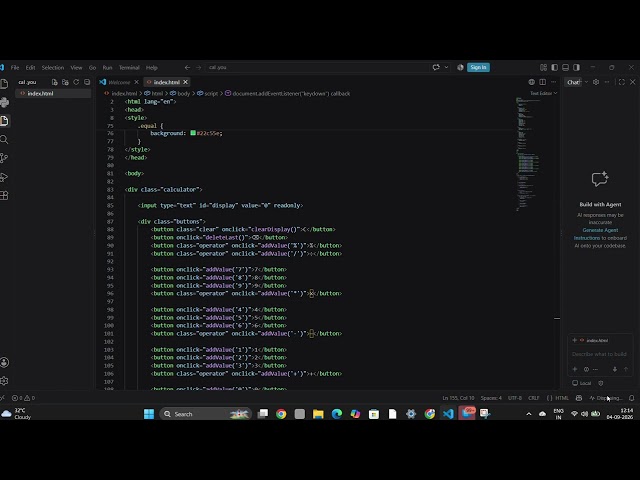Refresh the explorer file list
This screenshot has width=640, height=480.
pos(76,82)
